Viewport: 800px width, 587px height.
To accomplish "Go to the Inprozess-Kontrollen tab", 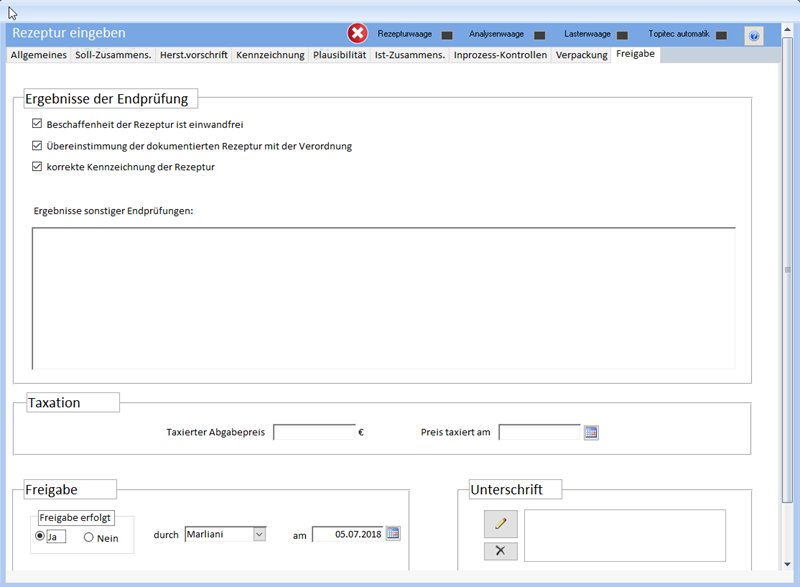I will pos(500,55).
